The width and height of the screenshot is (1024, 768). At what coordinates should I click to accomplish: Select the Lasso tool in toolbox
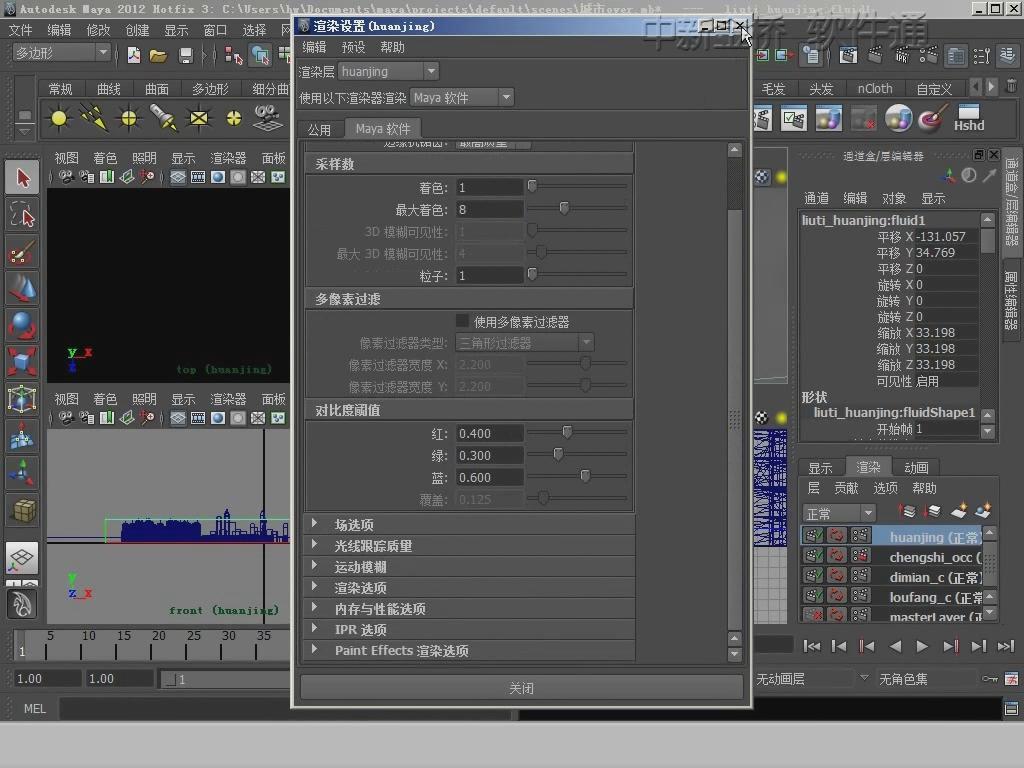point(22,215)
